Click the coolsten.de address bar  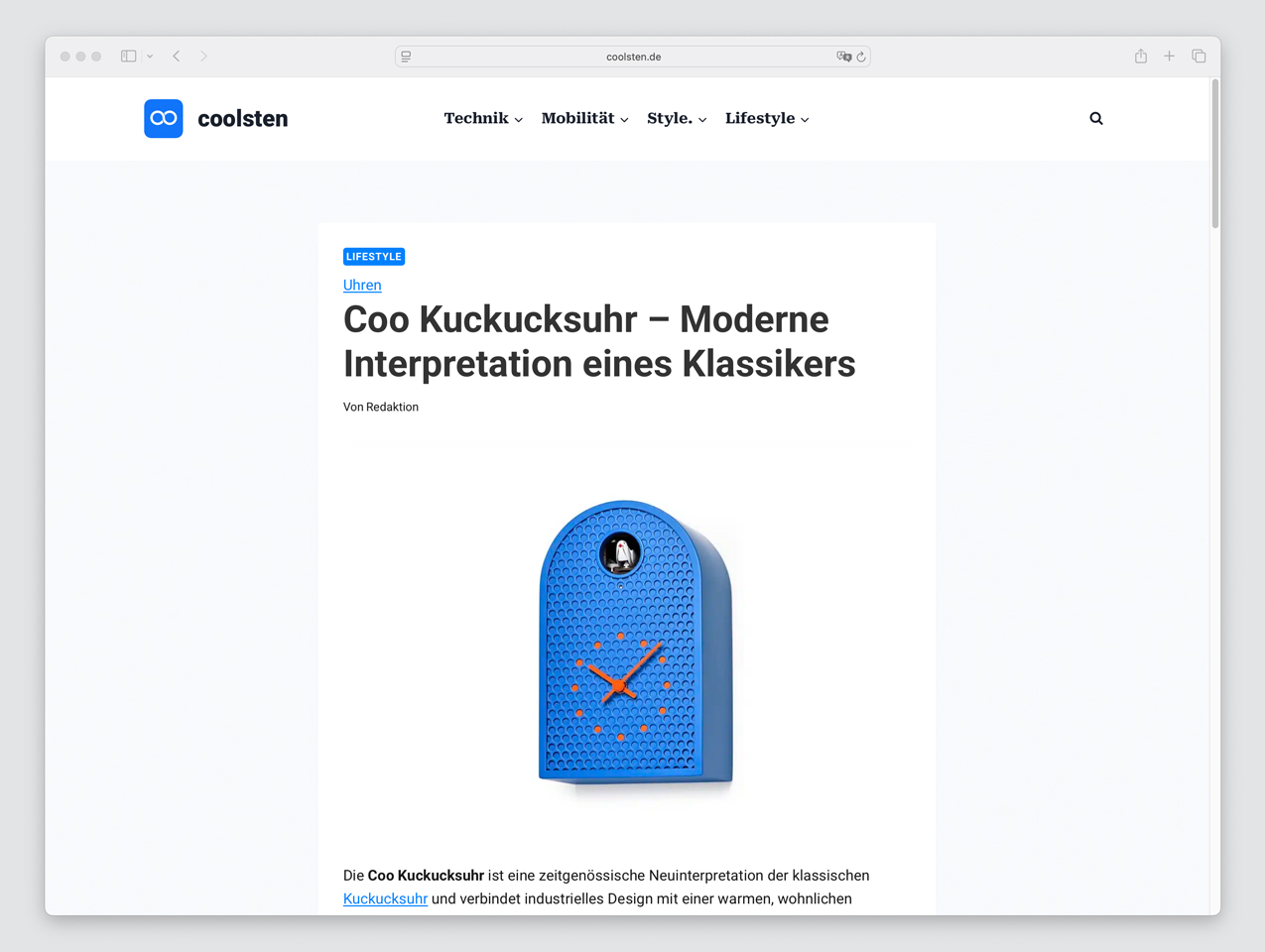633,57
